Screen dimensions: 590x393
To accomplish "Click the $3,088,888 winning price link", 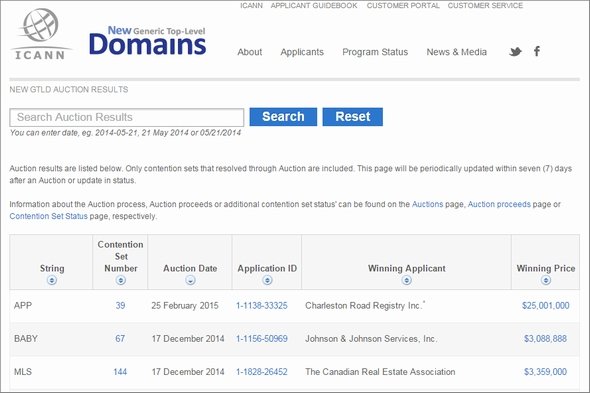I will (545, 339).
